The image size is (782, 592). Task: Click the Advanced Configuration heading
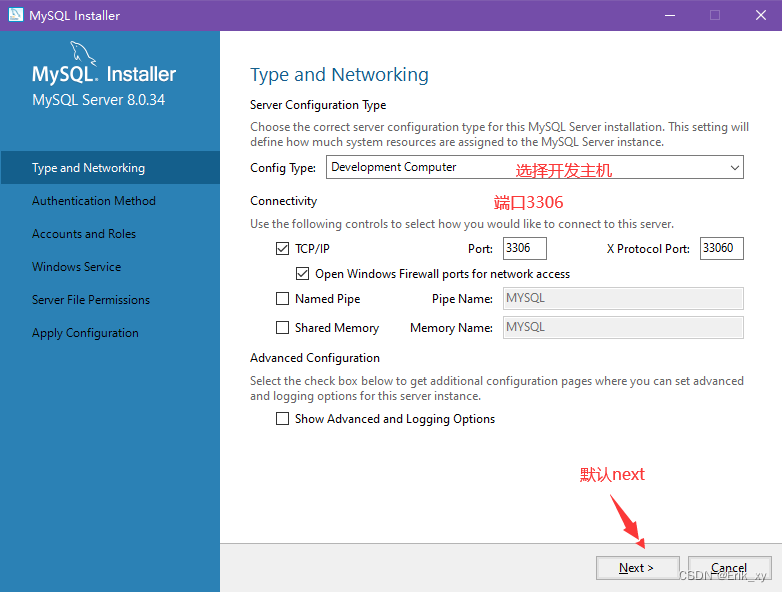[315, 358]
